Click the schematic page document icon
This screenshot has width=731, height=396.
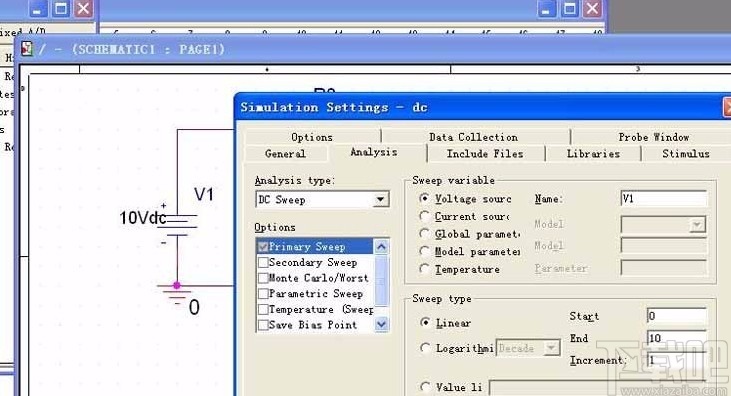[x=27, y=49]
